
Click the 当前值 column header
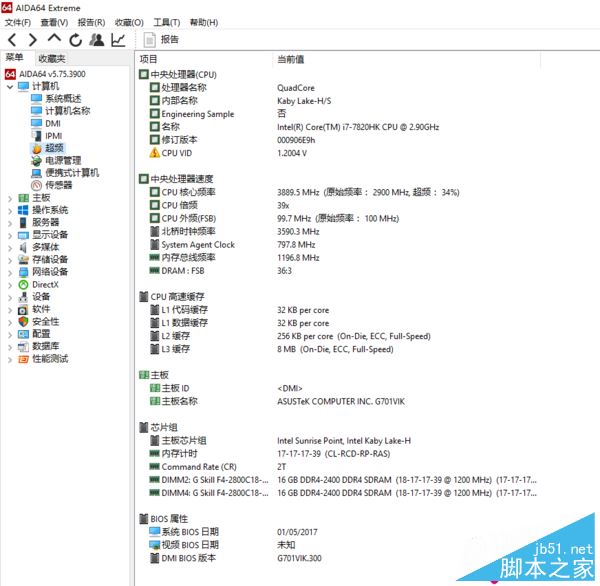(290, 59)
